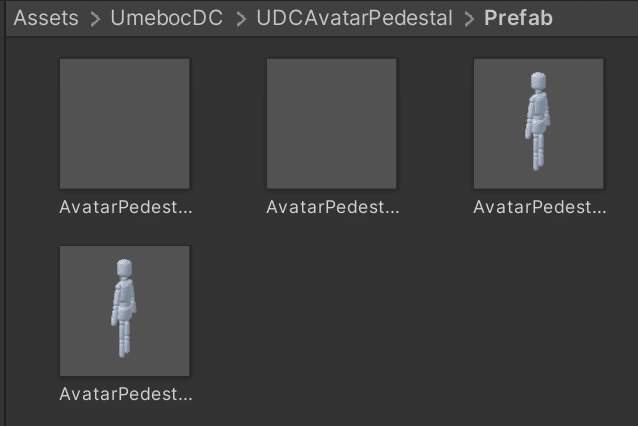
Task: Open the Assets breadcrumb folder
Action: [x=46, y=18]
